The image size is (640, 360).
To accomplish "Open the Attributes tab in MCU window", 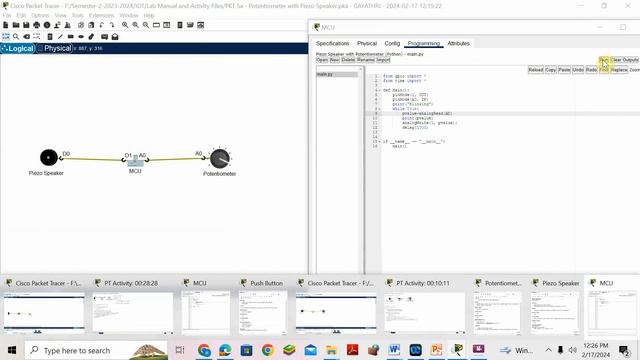I will 458,43.
